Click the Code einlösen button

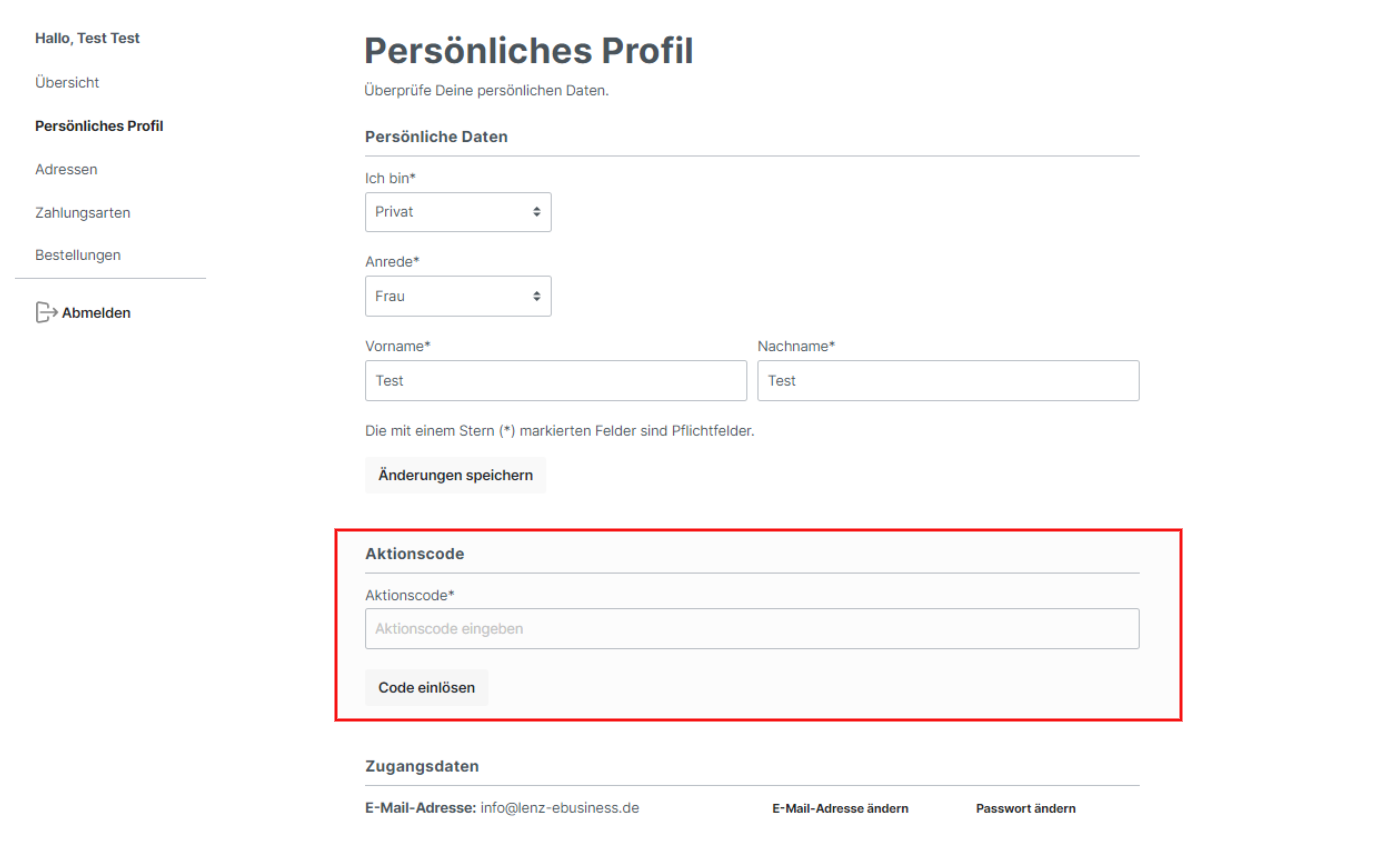coord(426,687)
